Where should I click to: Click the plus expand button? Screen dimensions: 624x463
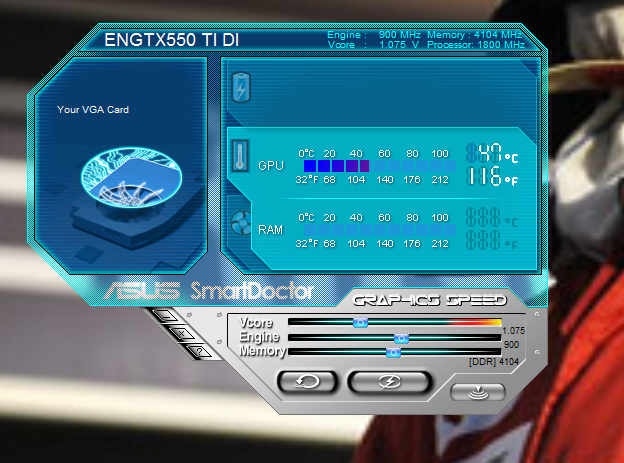tap(182, 333)
